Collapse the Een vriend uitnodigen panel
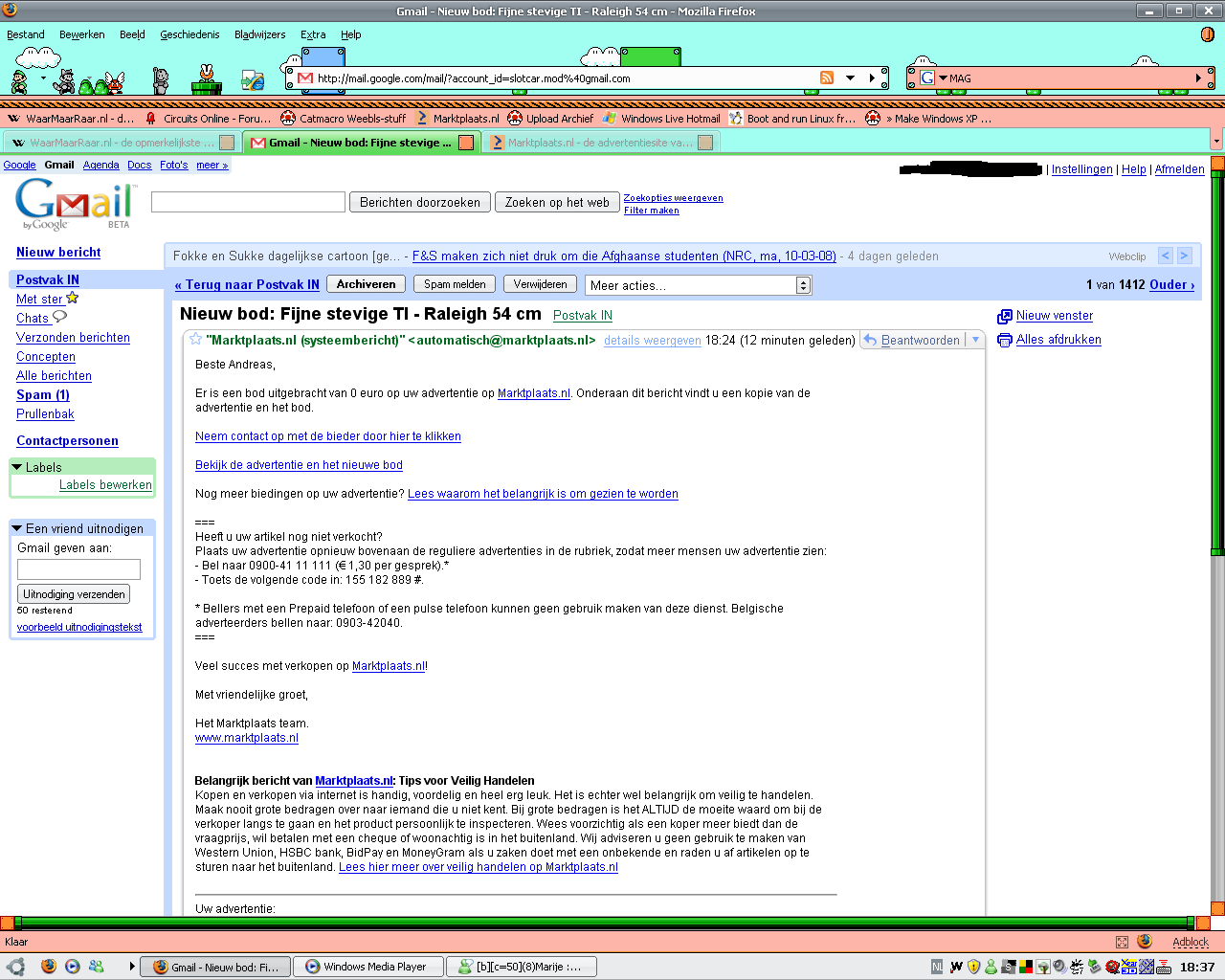 (17, 528)
